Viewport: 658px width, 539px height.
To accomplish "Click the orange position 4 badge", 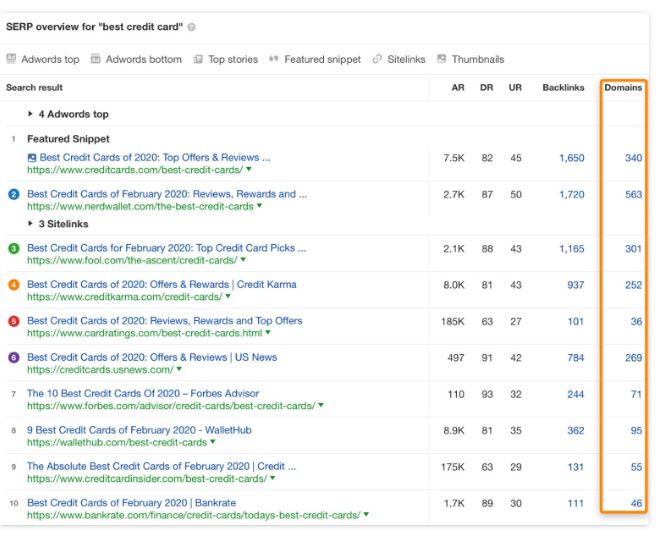I will (14, 285).
